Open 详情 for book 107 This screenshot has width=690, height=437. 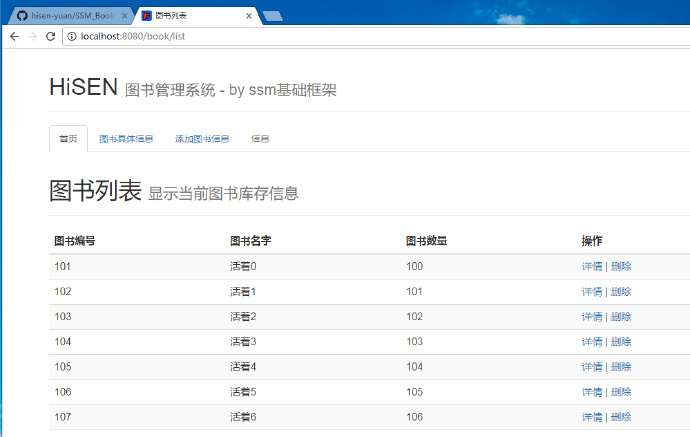[592, 417]
